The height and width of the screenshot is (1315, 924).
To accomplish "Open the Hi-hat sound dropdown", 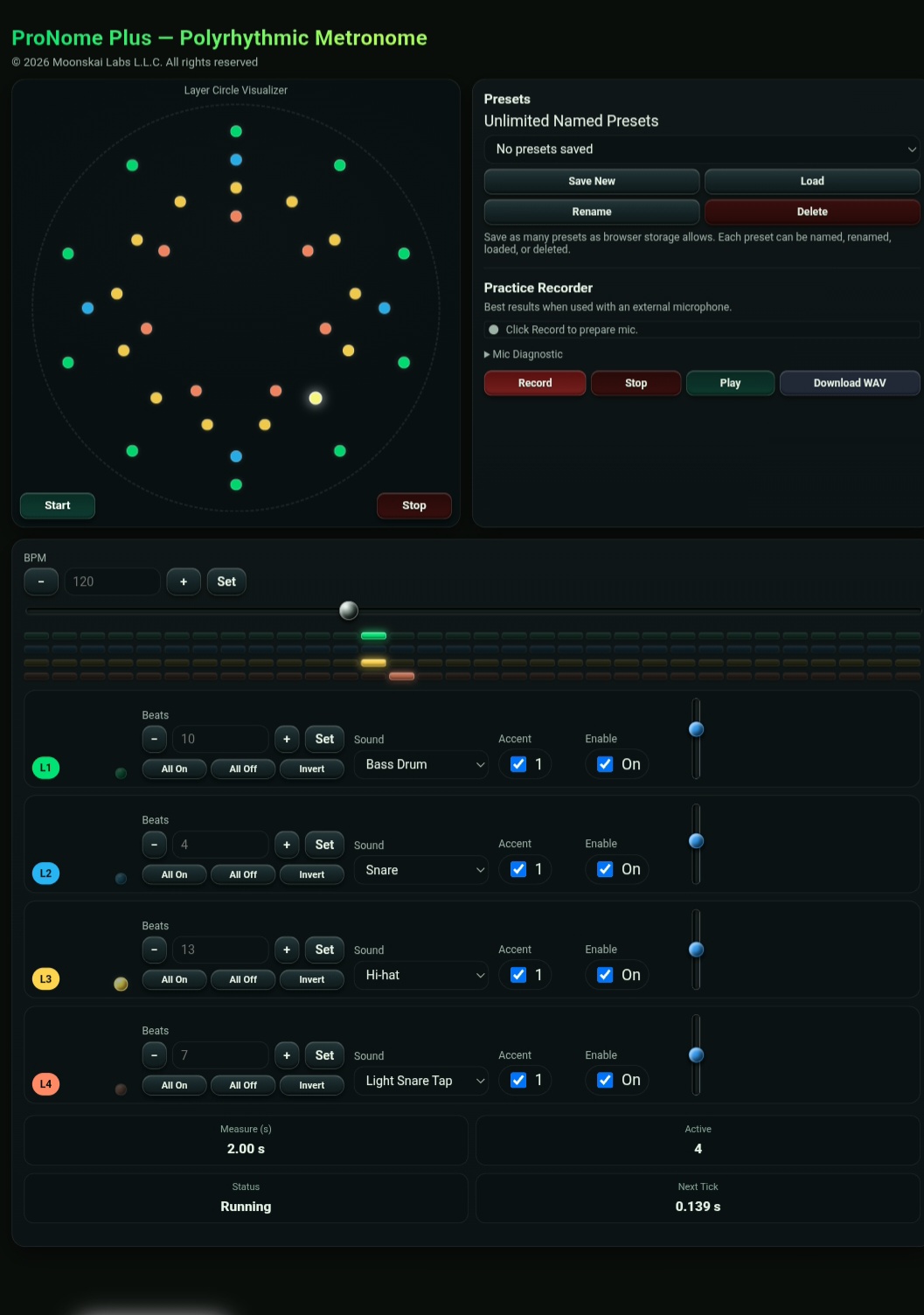I will coord(421,975).
